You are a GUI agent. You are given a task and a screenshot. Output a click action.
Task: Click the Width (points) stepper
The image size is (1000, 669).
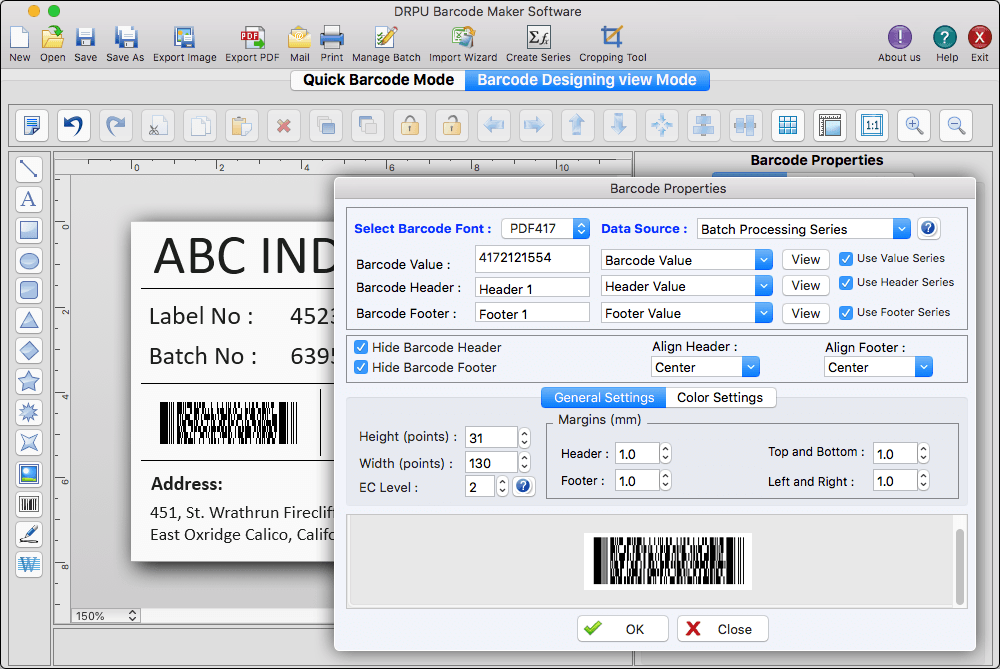click(524, 462)
